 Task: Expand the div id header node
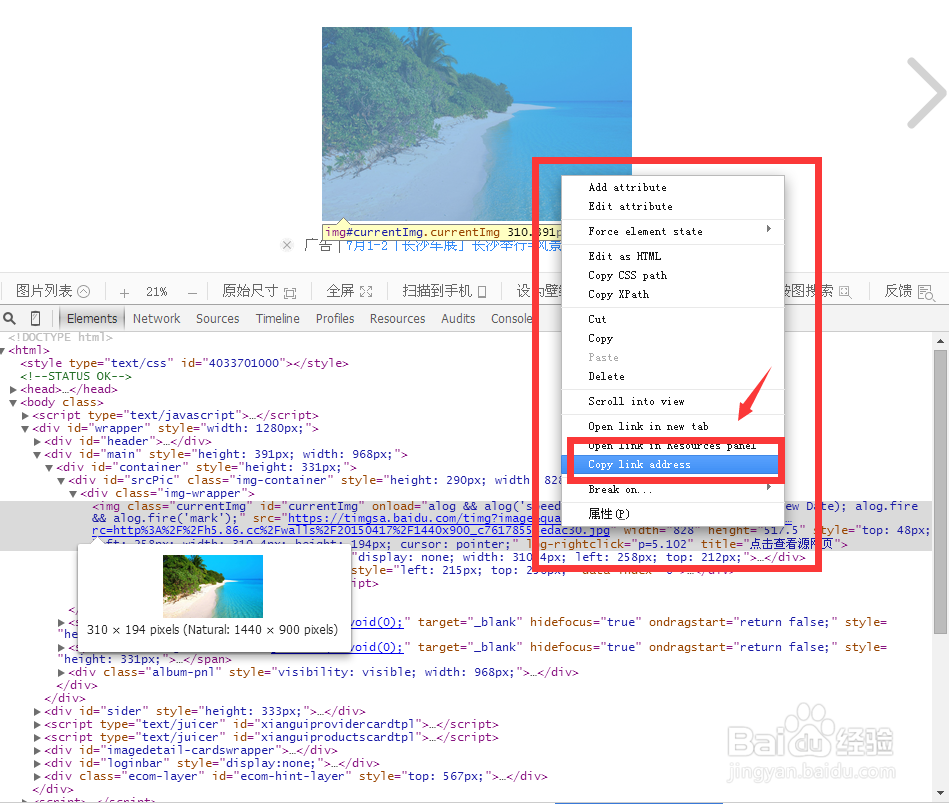coord(38,441)
